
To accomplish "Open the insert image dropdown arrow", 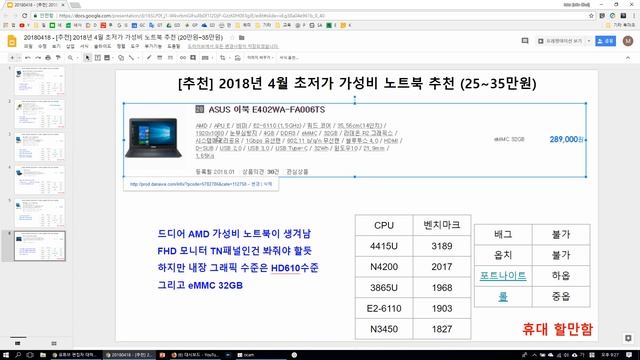I will 113,58.
